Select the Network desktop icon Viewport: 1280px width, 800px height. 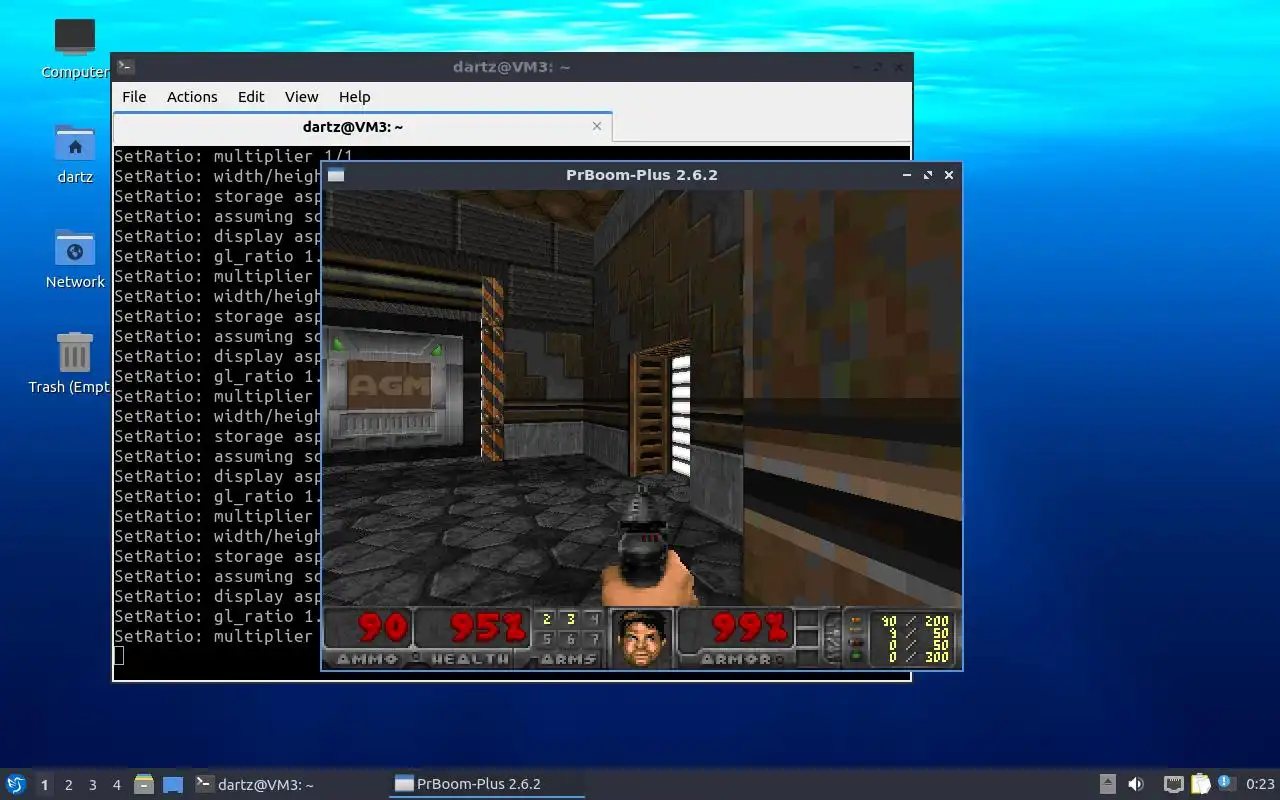[x=75, y=259]
